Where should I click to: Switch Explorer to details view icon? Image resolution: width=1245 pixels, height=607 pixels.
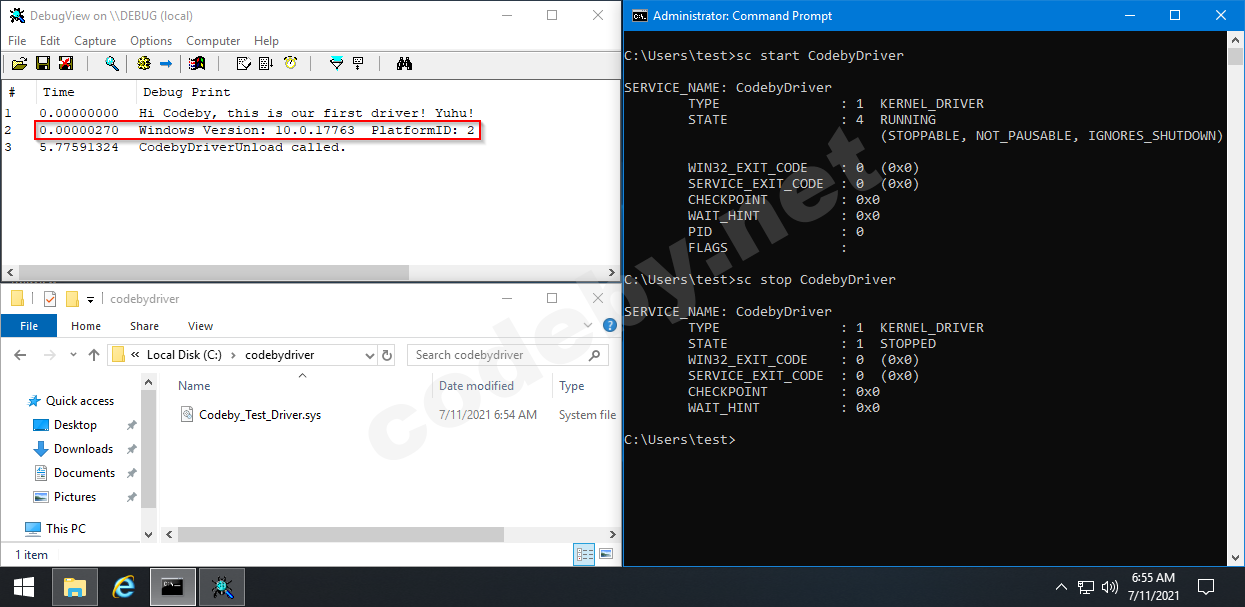(x=585, y=554)
